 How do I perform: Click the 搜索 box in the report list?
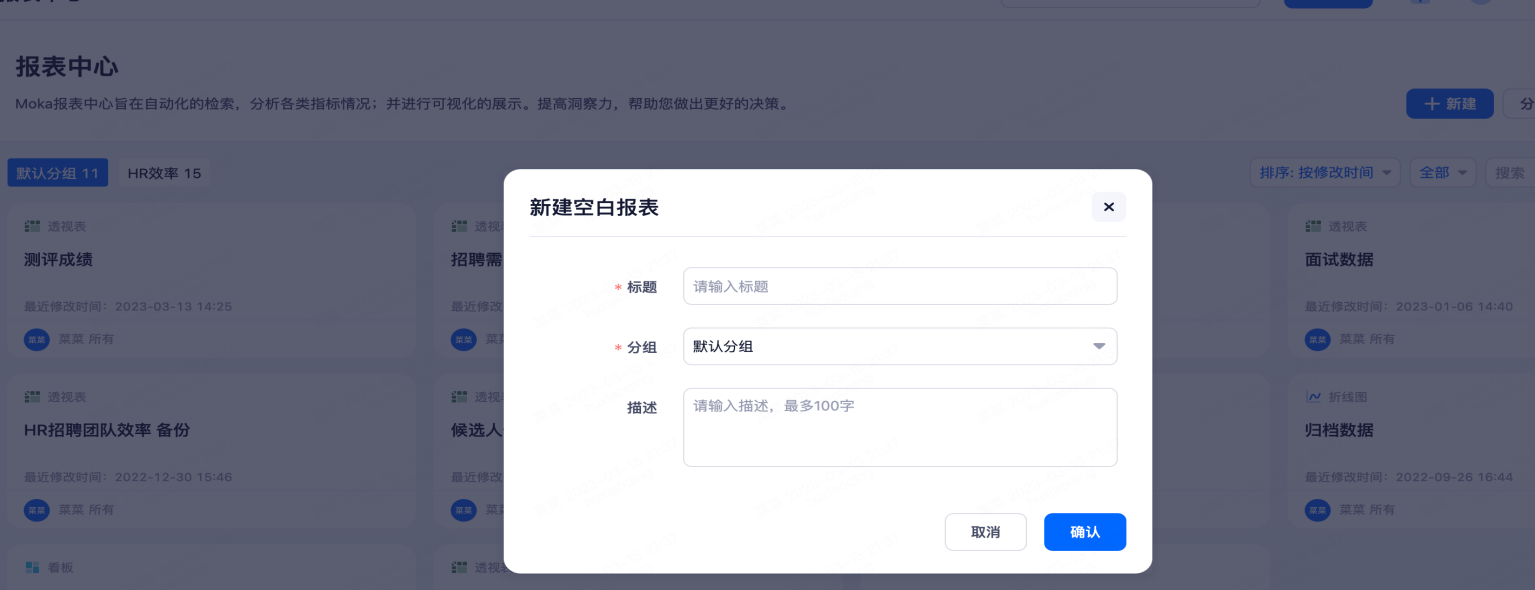click(1509, 173)
